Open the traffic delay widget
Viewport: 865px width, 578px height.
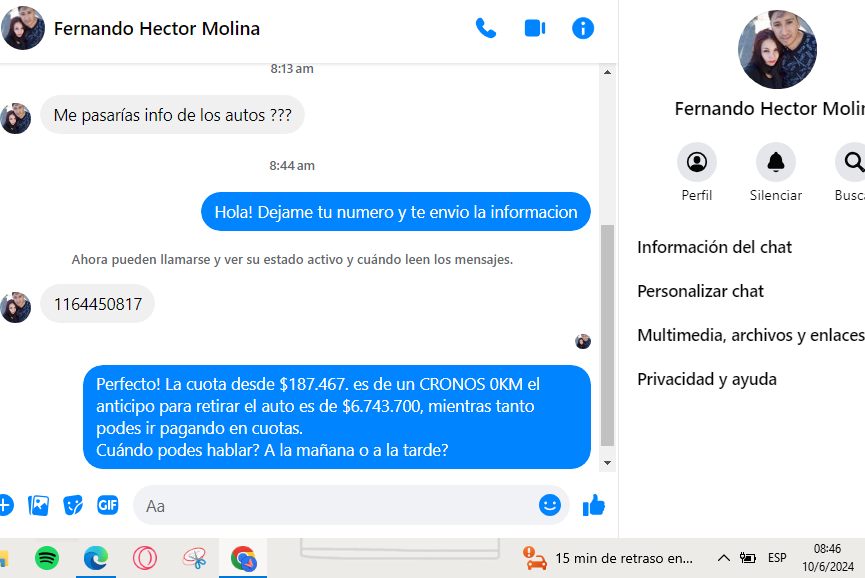pyautogui.click(x=608, y=558)
